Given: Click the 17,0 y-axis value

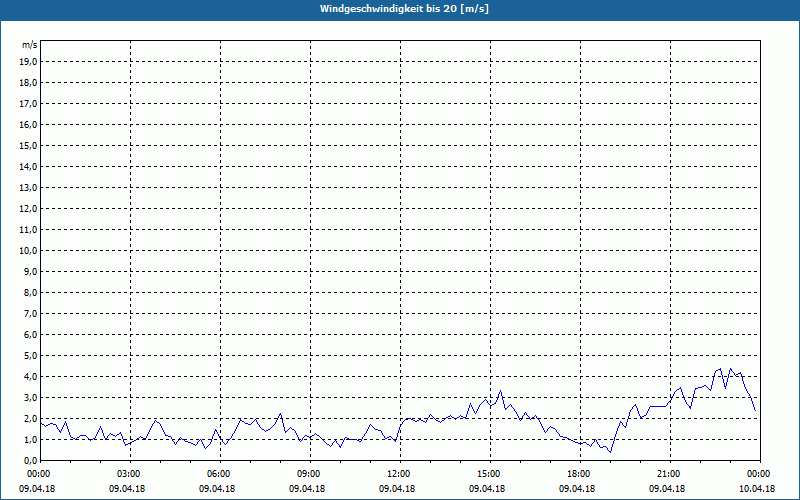Looking at the screenshot, I should (28, 104).
